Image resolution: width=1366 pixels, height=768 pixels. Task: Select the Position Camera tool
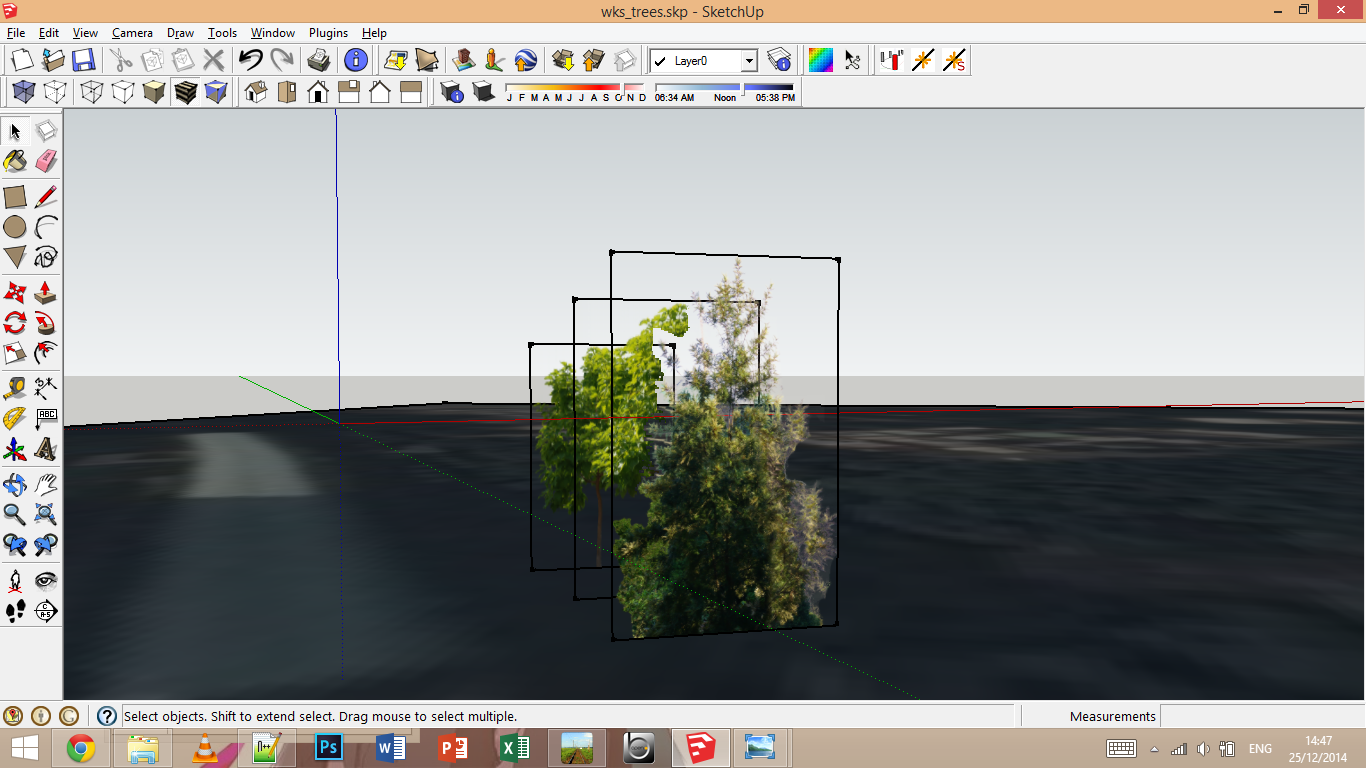pyautogui.click(x=15, y=580)
